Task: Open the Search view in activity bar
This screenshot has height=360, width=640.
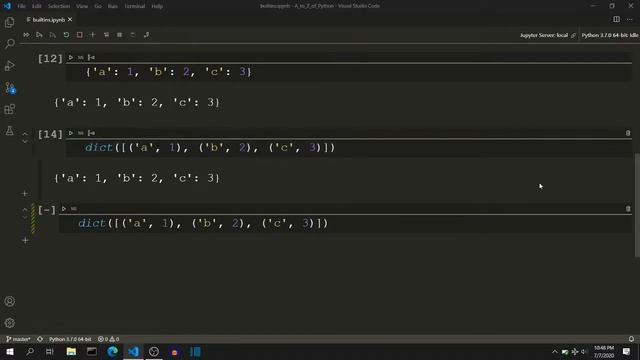Action: (9, 44)
